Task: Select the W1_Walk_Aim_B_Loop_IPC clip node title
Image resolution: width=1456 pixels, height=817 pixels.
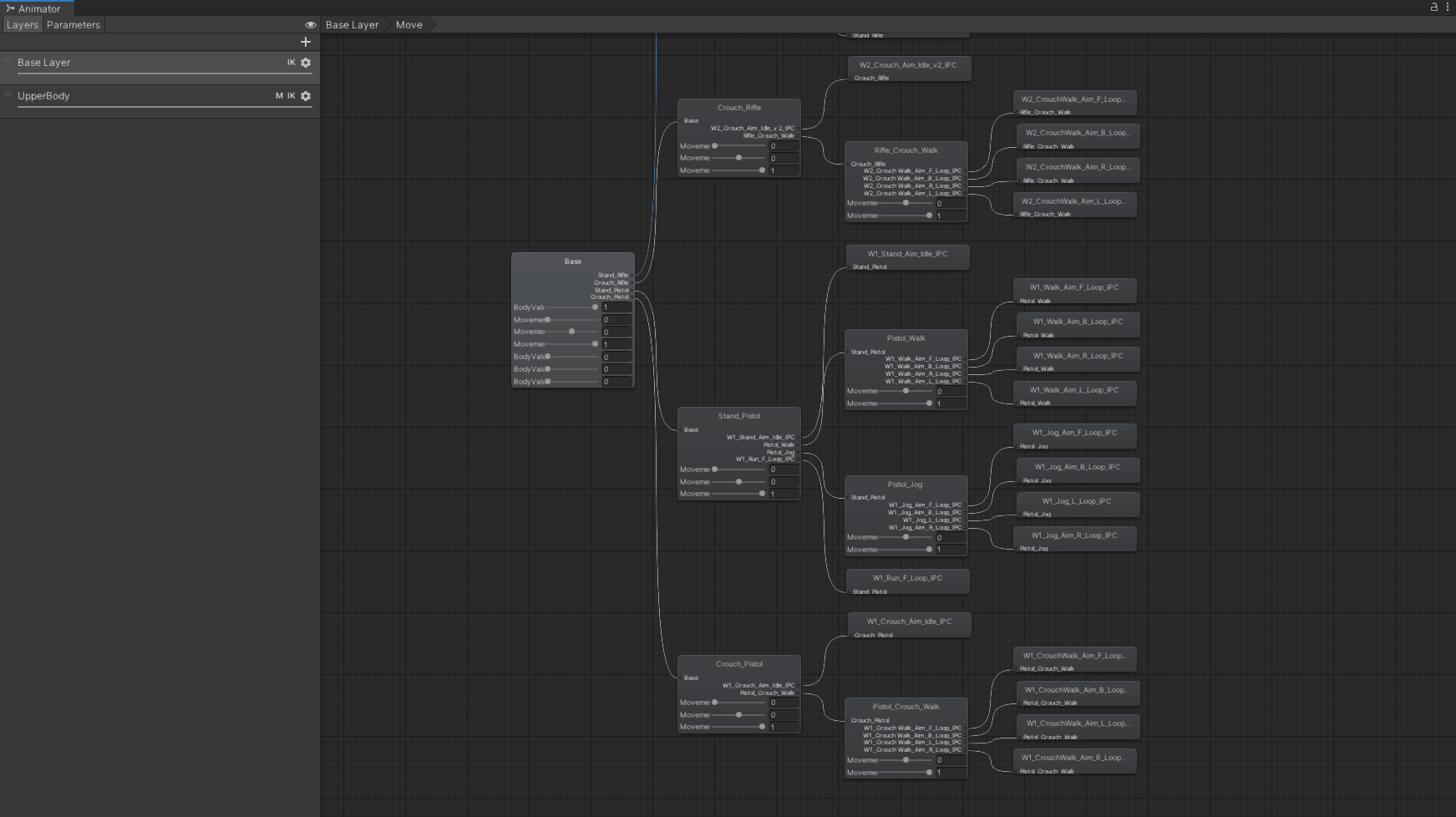Action: pos(1078,322)
